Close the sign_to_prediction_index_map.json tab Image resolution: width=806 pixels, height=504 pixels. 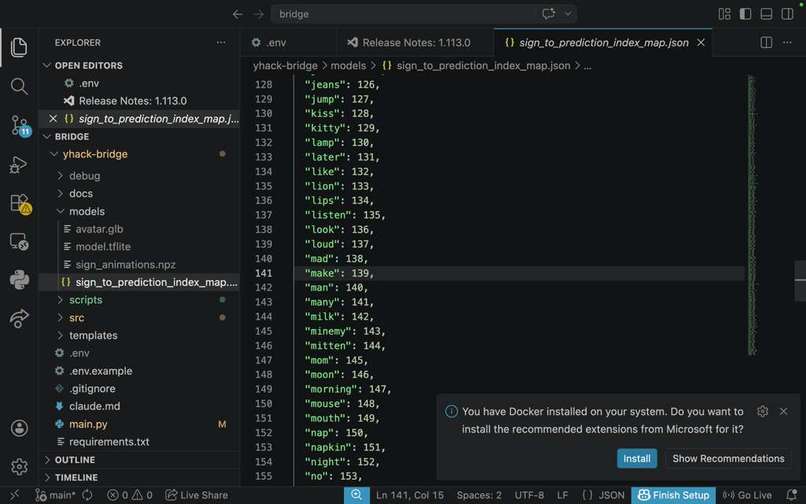pyautogui.click(x=701, y=43)
